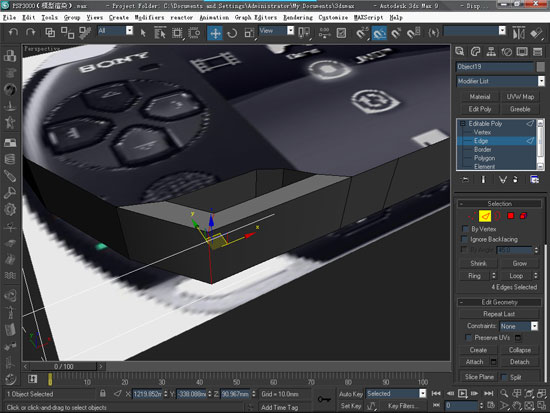Click the Mirror tool icon

pyautogui.click(x=518, y=33)
